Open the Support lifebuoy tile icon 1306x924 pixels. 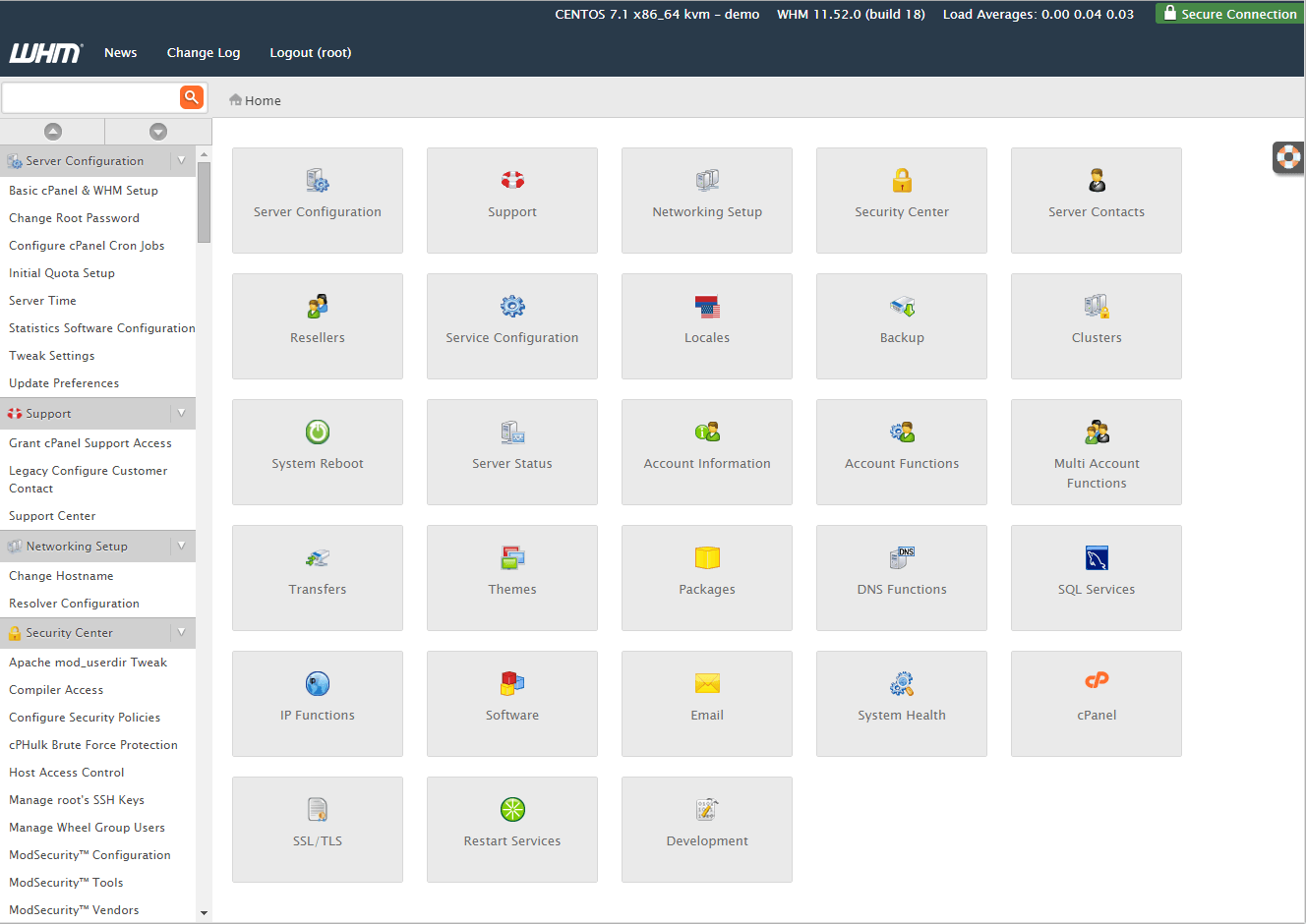click(512, 180)
